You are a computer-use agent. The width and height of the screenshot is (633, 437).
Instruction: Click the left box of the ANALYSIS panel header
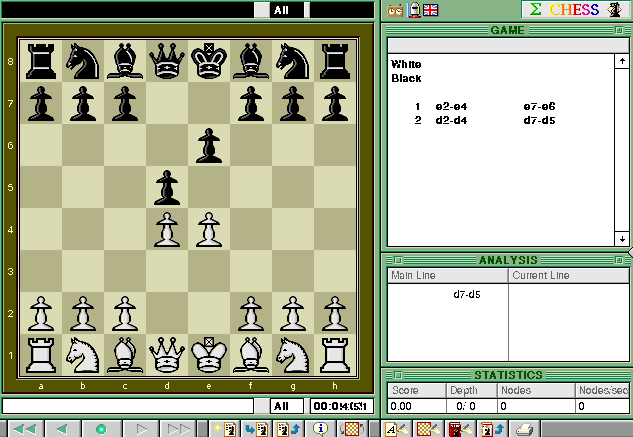[x=398, y=260]
